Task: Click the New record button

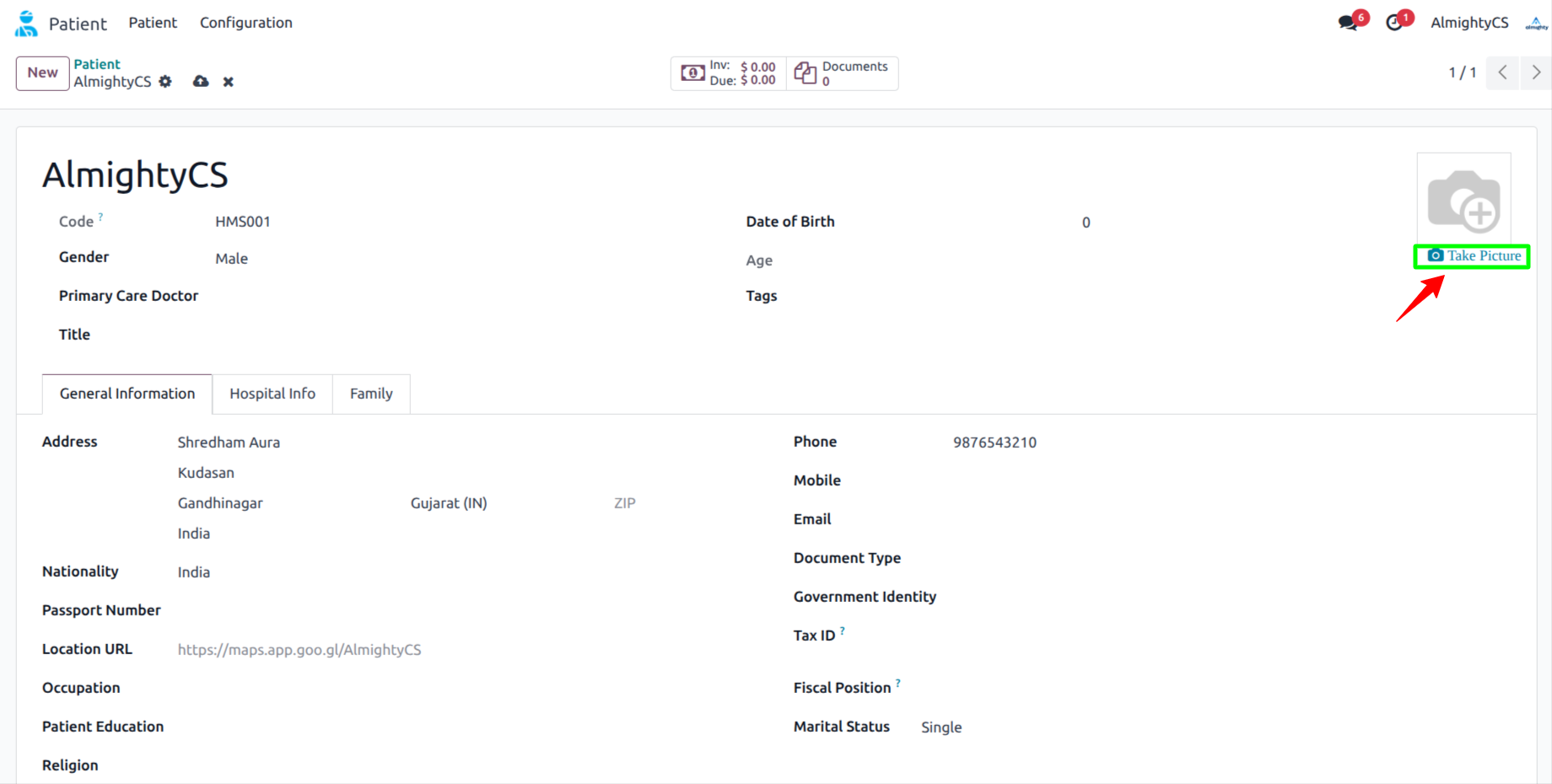Action: (42, 73)
